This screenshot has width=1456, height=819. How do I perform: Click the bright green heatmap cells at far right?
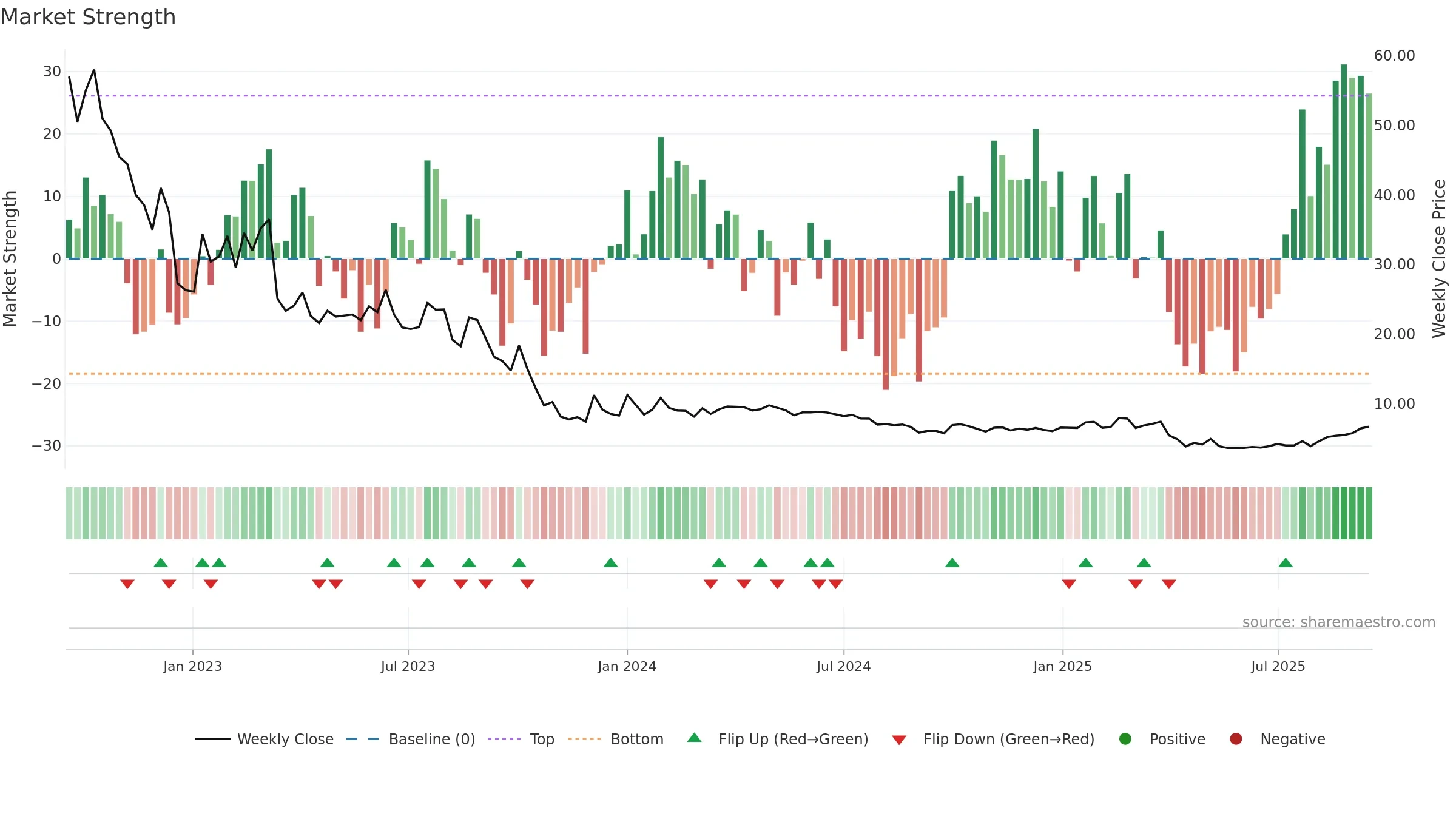(1352, 513)
